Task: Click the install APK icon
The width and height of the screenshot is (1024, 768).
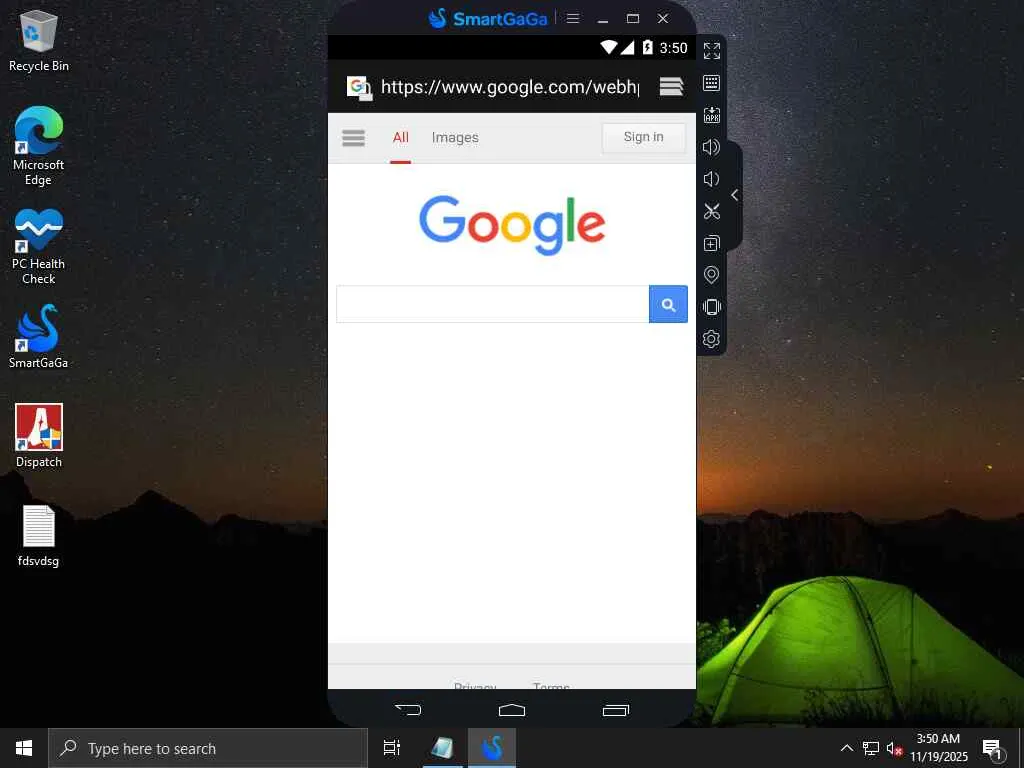Action: [x=711, y=115]
